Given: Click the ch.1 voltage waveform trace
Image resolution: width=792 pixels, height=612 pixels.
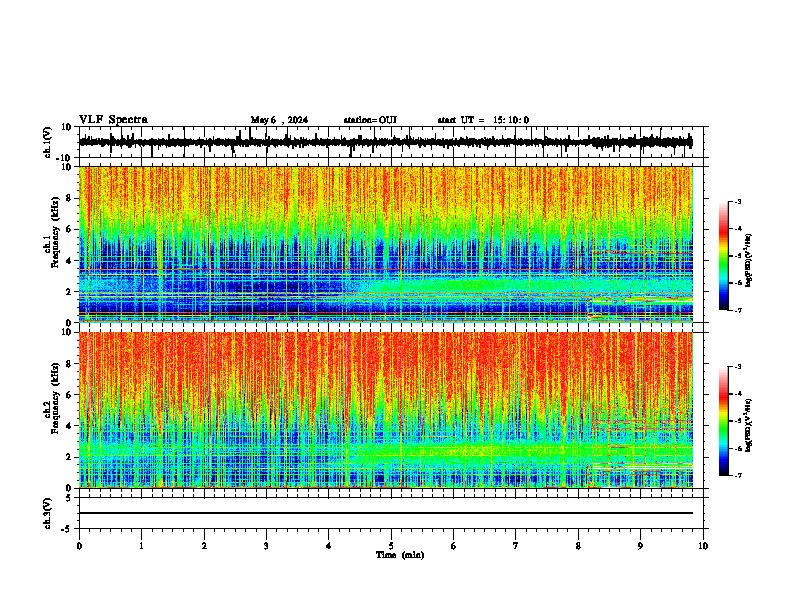Looking at the screenshot, I should [x=385, y=142].
